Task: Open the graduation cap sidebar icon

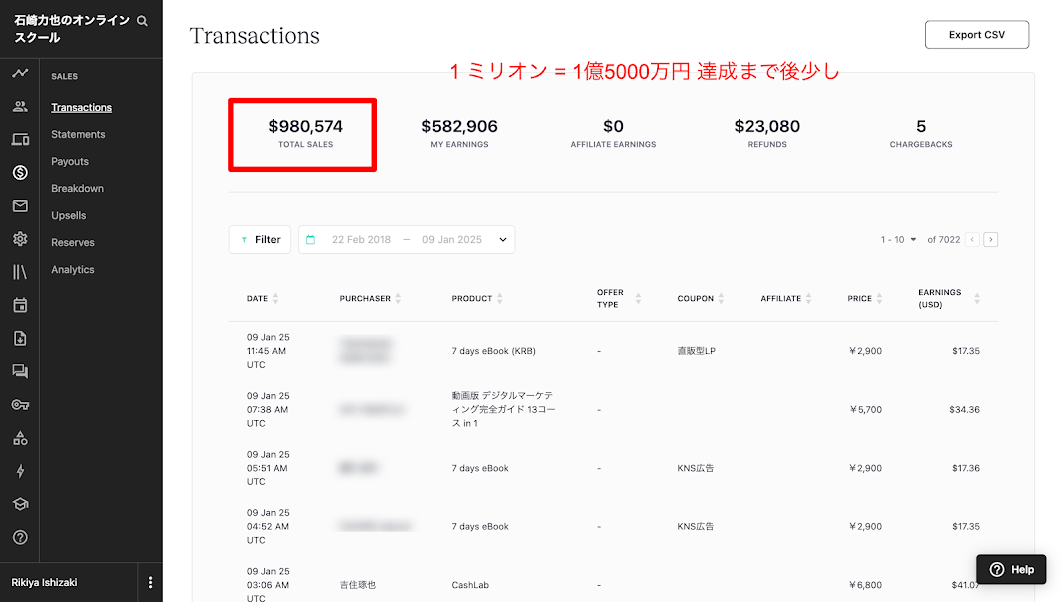Action: (x=20, y=504)
